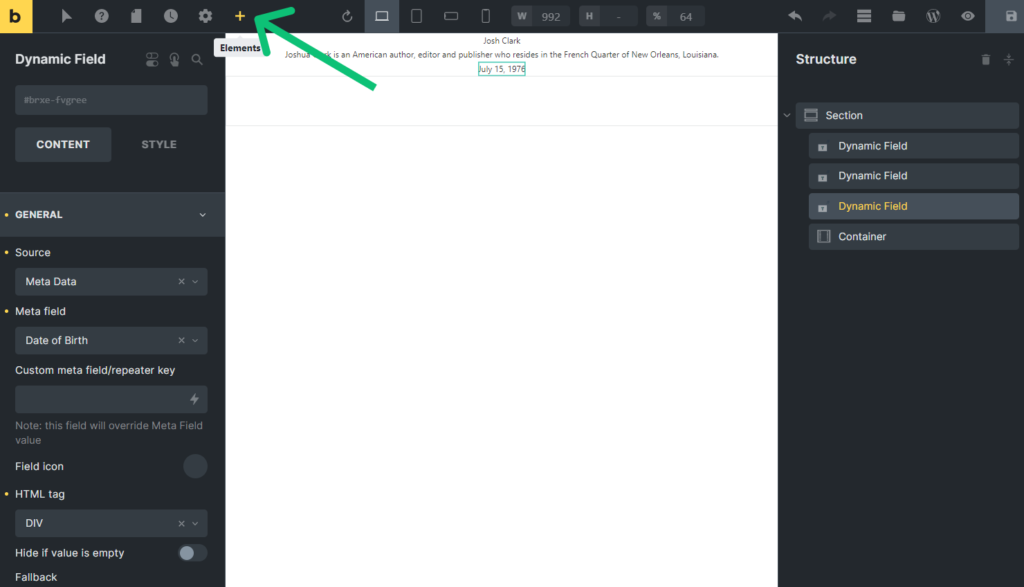Screen dimensions: 1024x587
Task: Switch to tablet portrait breakpoint icon
Action: (x=416, y=16)
